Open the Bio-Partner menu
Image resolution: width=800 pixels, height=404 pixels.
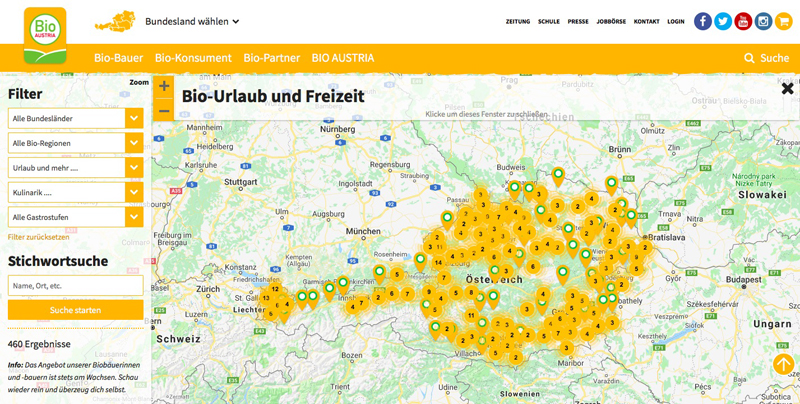coord(271,58)
